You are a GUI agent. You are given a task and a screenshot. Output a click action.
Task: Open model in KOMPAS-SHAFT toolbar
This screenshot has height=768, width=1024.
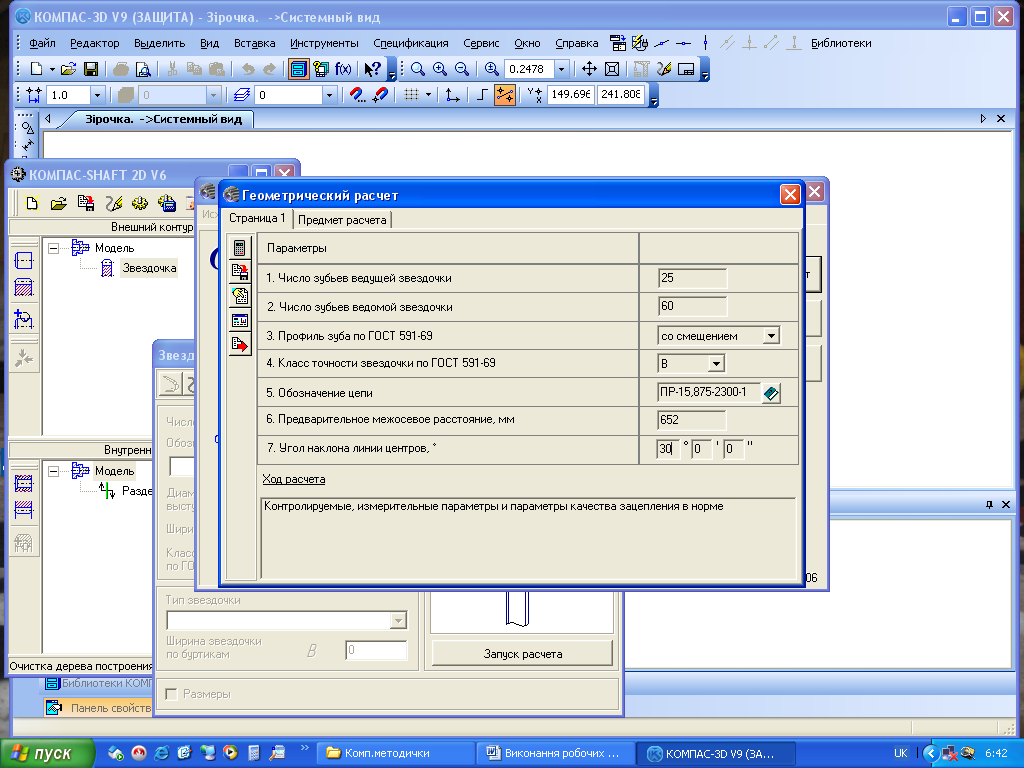(58, 203)
